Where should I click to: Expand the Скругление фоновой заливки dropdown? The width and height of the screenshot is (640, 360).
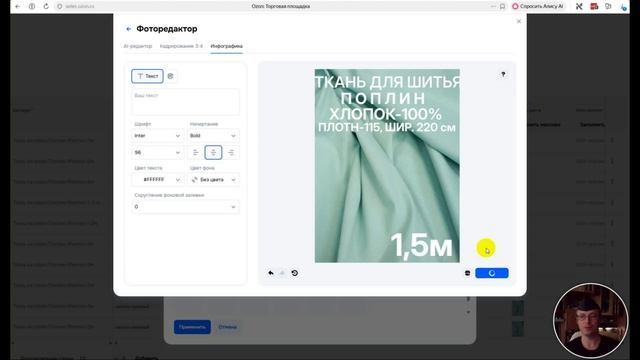(185, 207)
